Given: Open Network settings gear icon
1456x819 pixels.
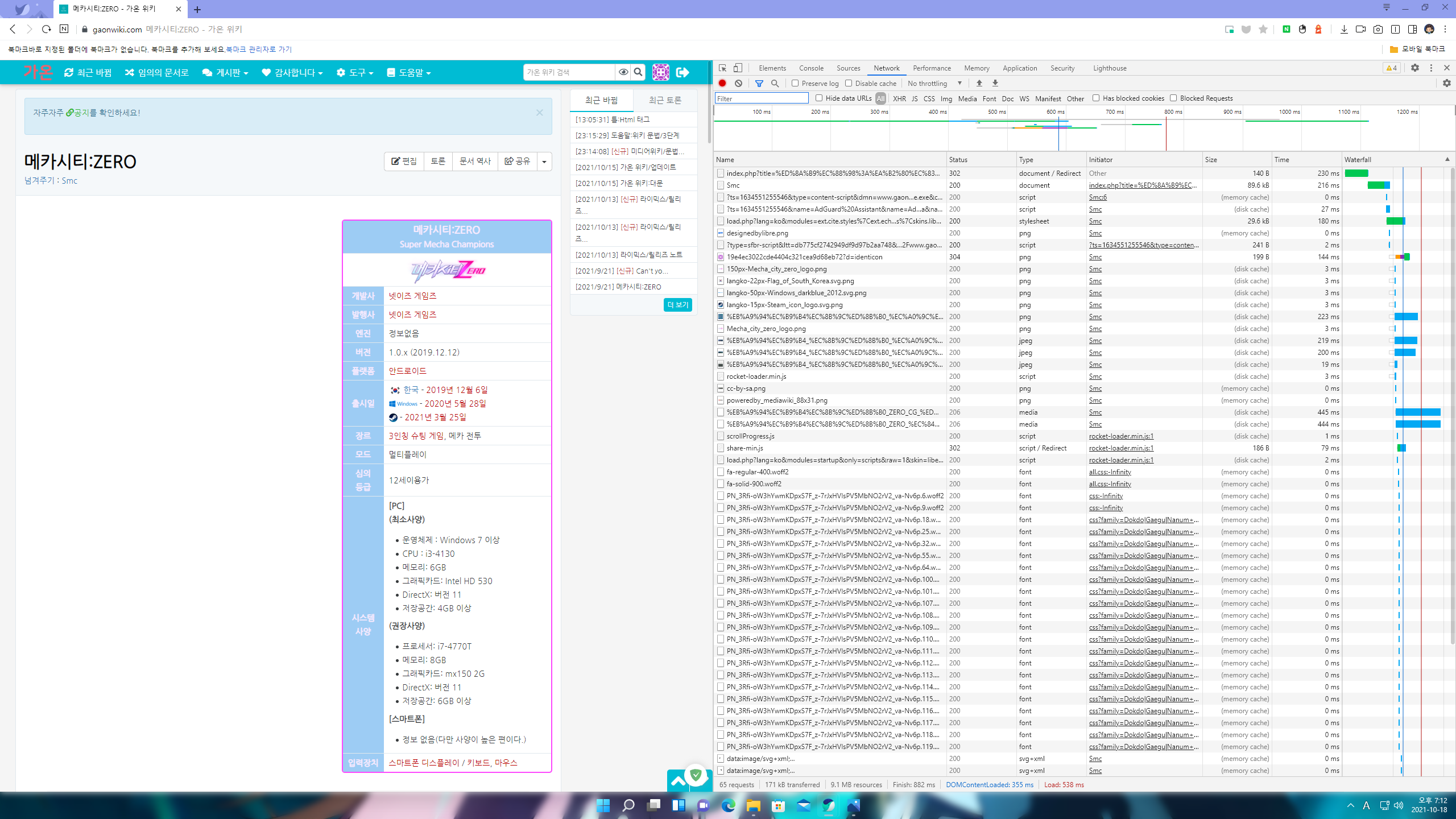Looking at the screenshot, I should [1447, 83].
